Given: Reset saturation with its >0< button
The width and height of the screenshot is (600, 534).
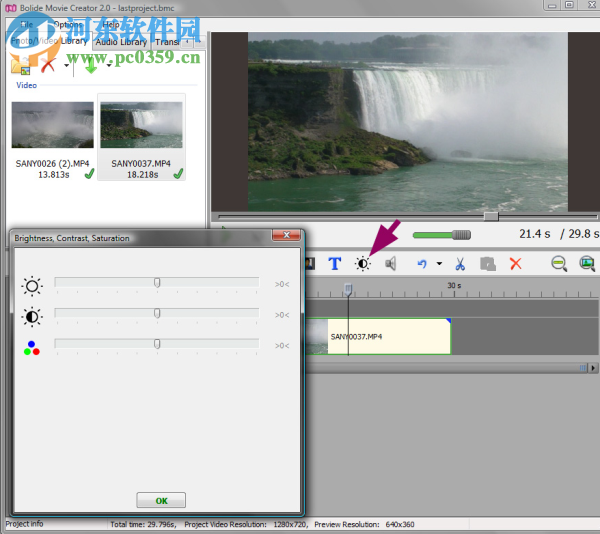Looking at the screenshot, I should click(x=282, y=345).
